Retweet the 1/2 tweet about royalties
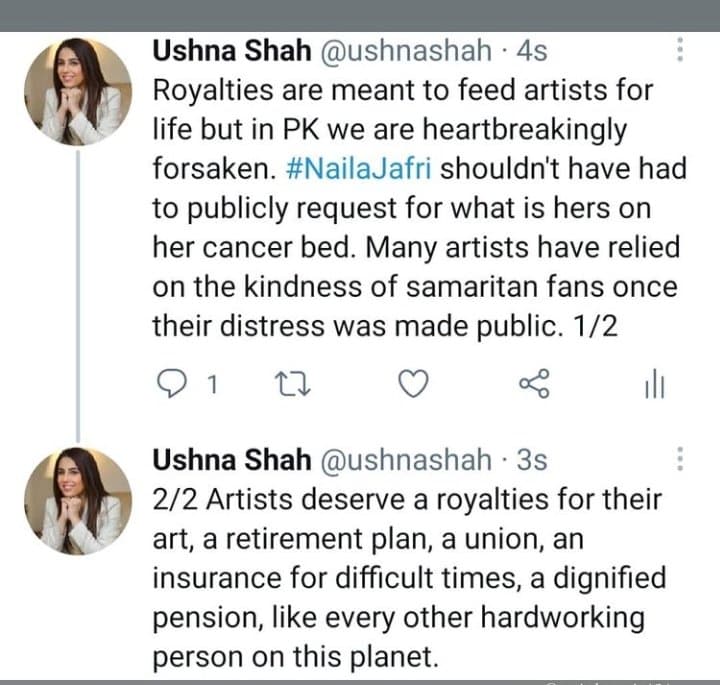The width and height of the screenshot is (720, 685). (292, 384)
